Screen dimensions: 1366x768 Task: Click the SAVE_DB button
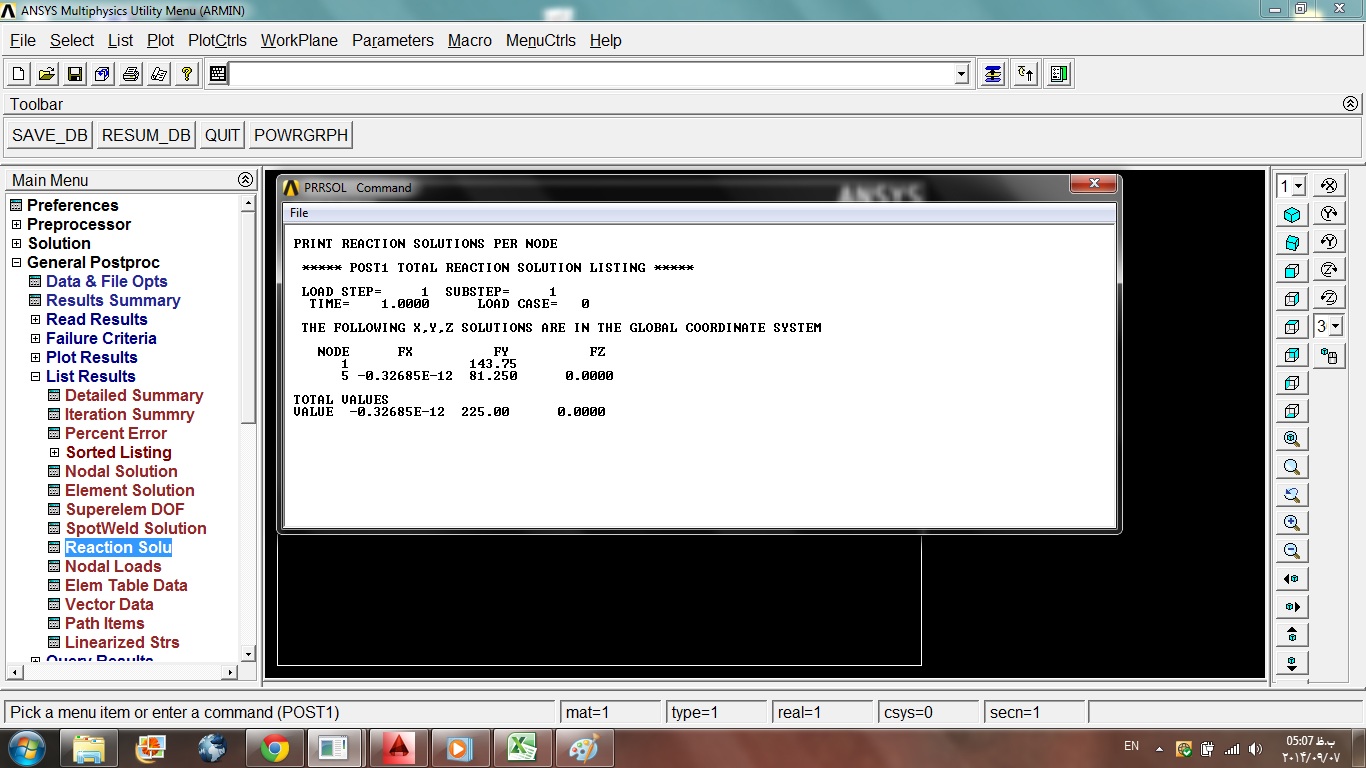[x=50, y=136]
